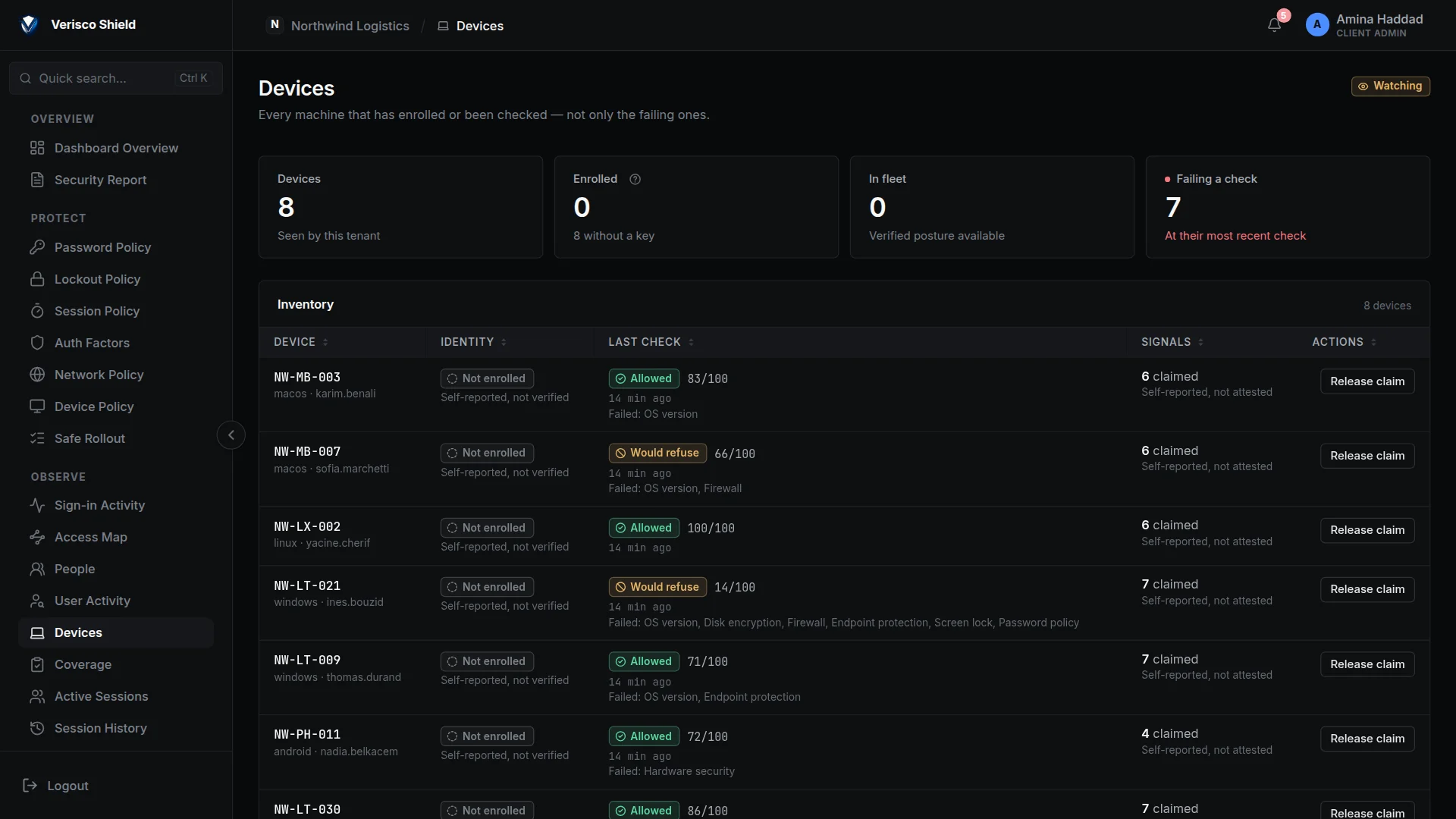Click the Session History clock icon
1456x819 pixels.
[x=37, y=728]
